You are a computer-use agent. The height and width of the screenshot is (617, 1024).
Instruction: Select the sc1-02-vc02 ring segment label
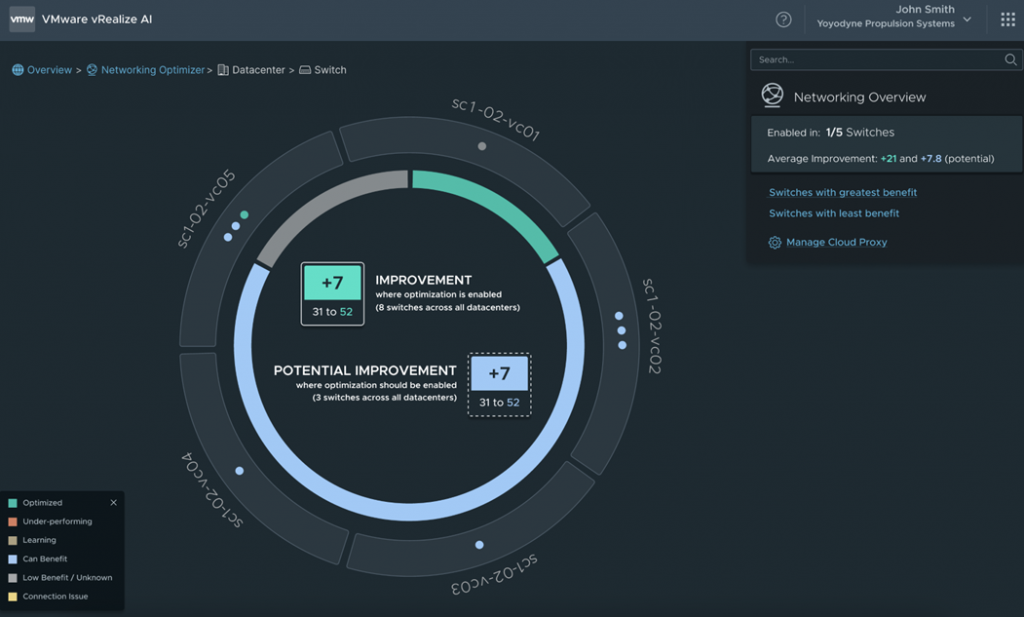[652, 326]
